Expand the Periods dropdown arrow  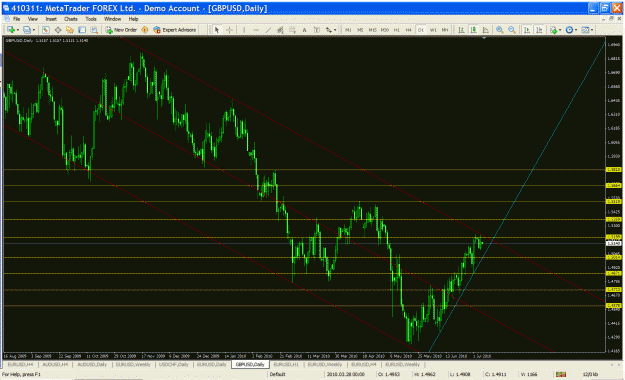click(x=576, y=30)
